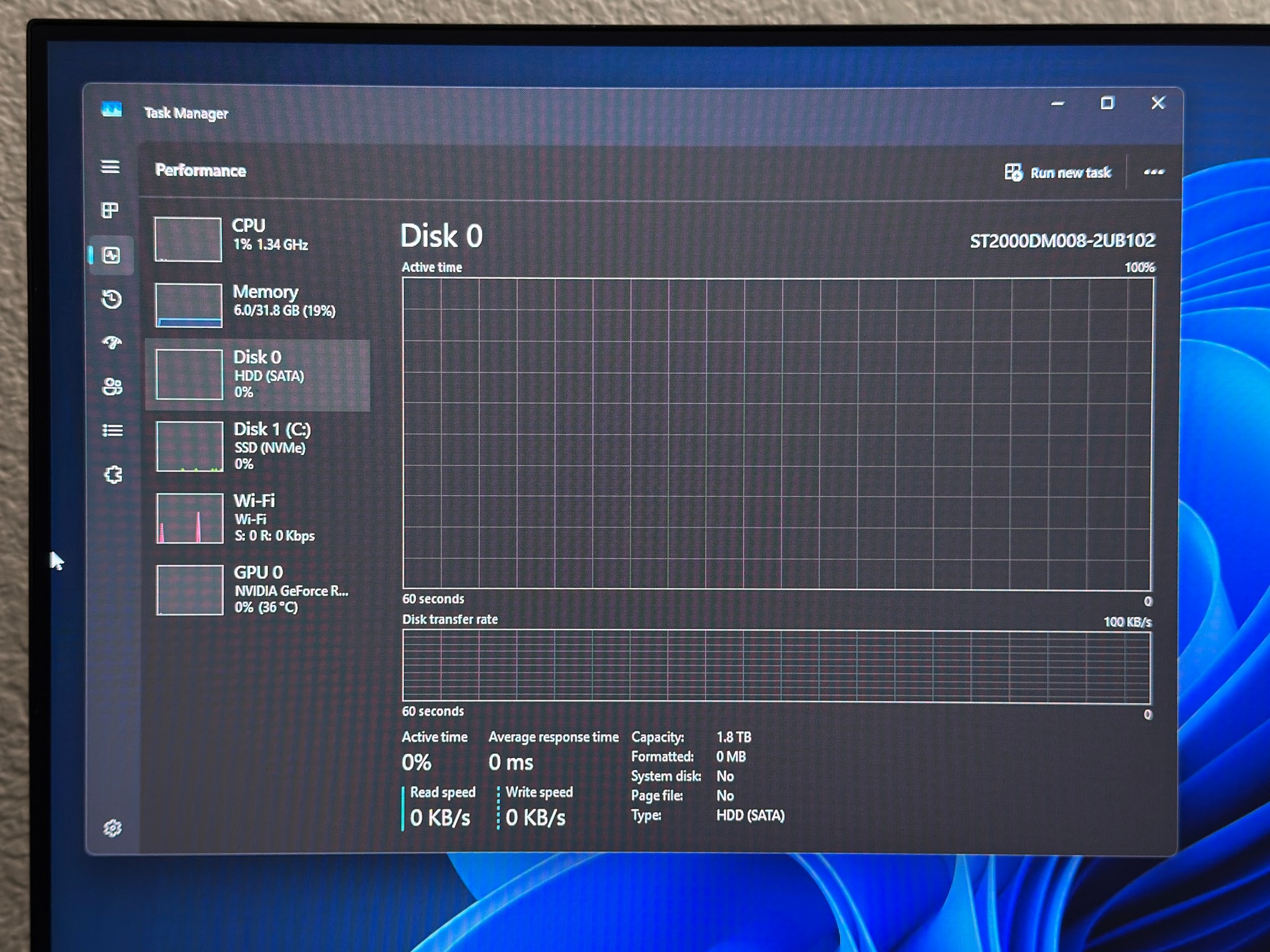This screenshot has height=952, width=1270.
Task: Click the Memory mini graph thumbnail
Action: [189, 305]
